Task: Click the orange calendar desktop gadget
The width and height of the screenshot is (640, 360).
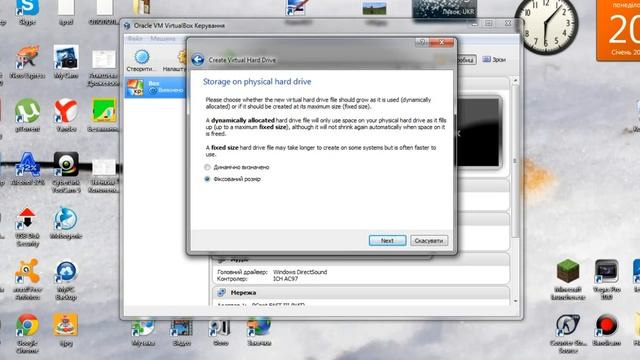Action: 619,30
